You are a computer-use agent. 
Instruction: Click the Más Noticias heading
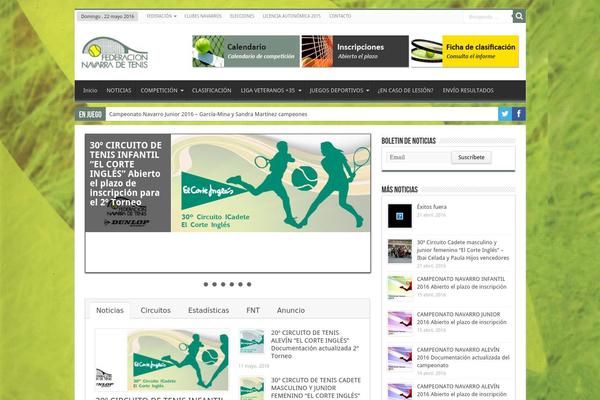399,189
